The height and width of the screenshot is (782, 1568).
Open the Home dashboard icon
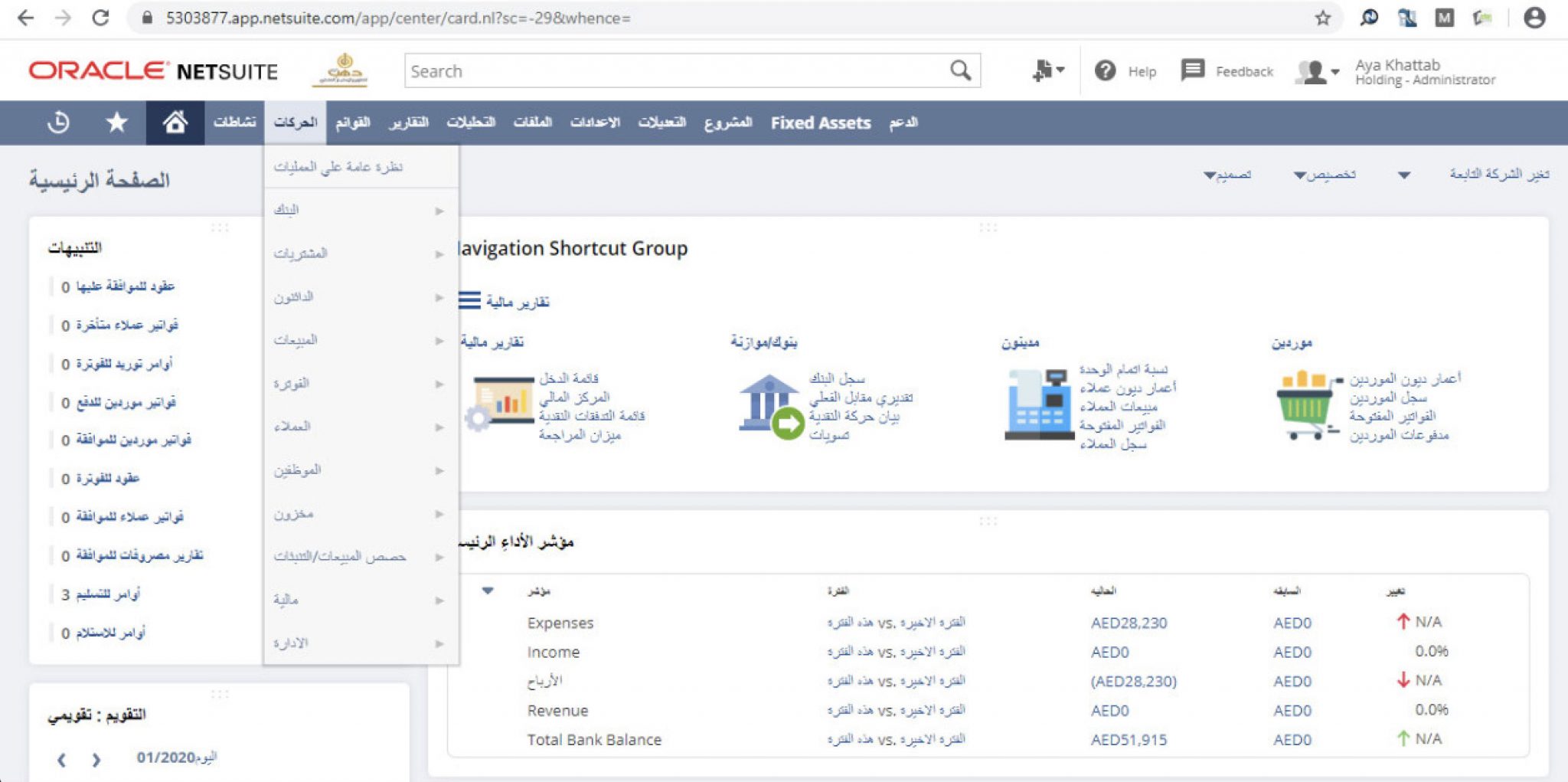175,122
